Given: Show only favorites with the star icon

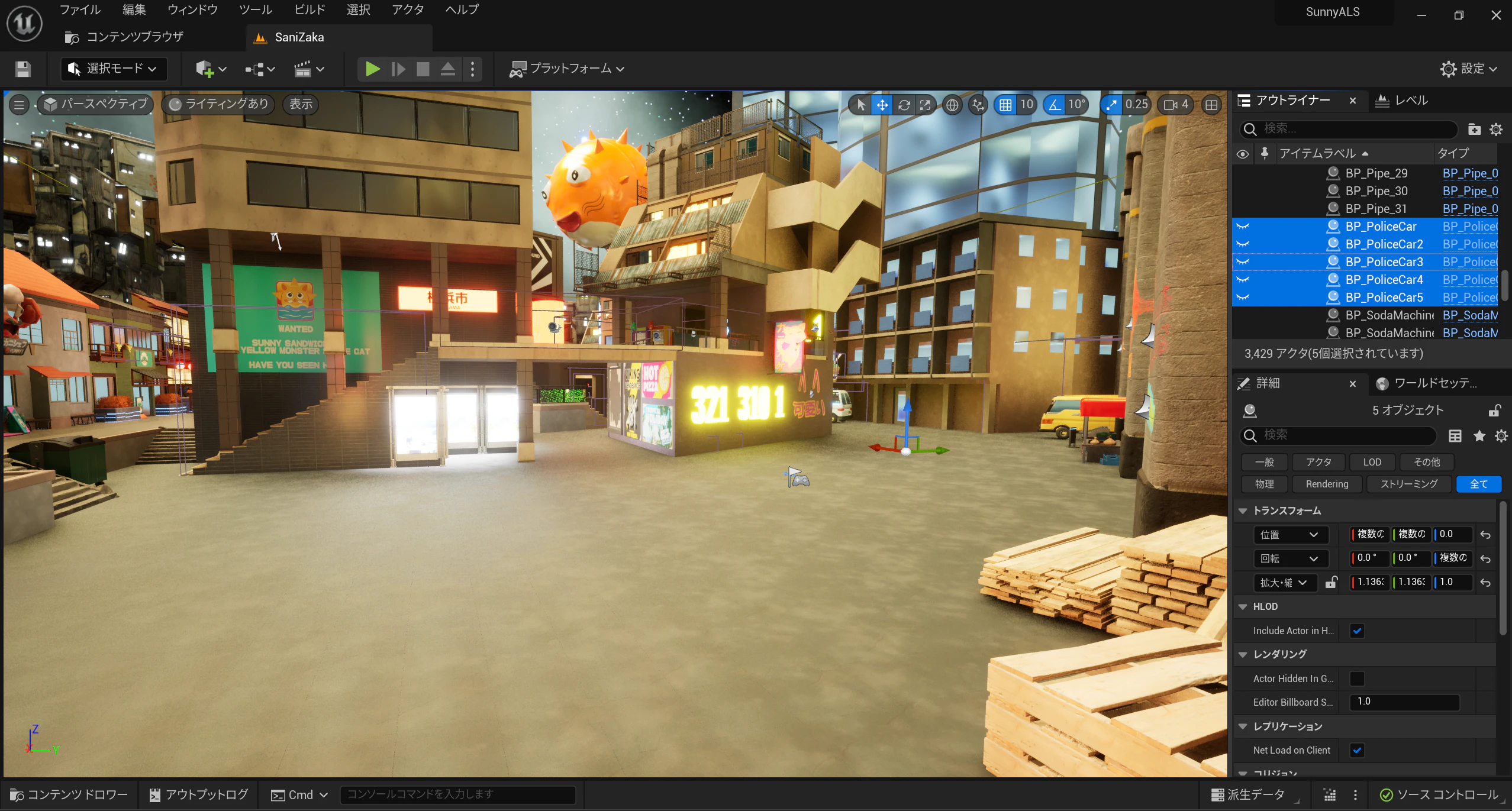Looking at the screenshot, I should pos(1479,436).
